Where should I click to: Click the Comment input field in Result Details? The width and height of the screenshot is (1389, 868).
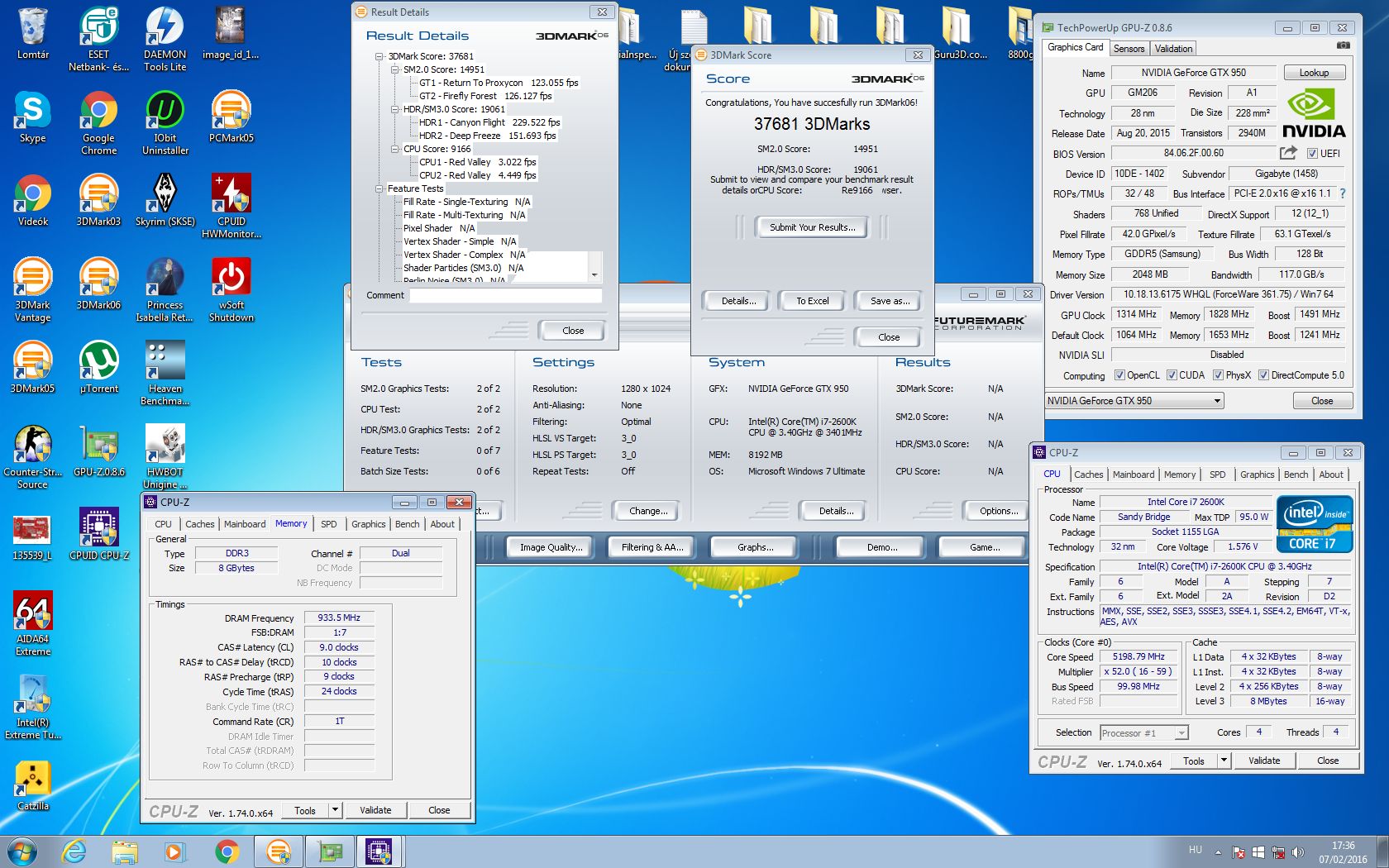tap(506, 295)
